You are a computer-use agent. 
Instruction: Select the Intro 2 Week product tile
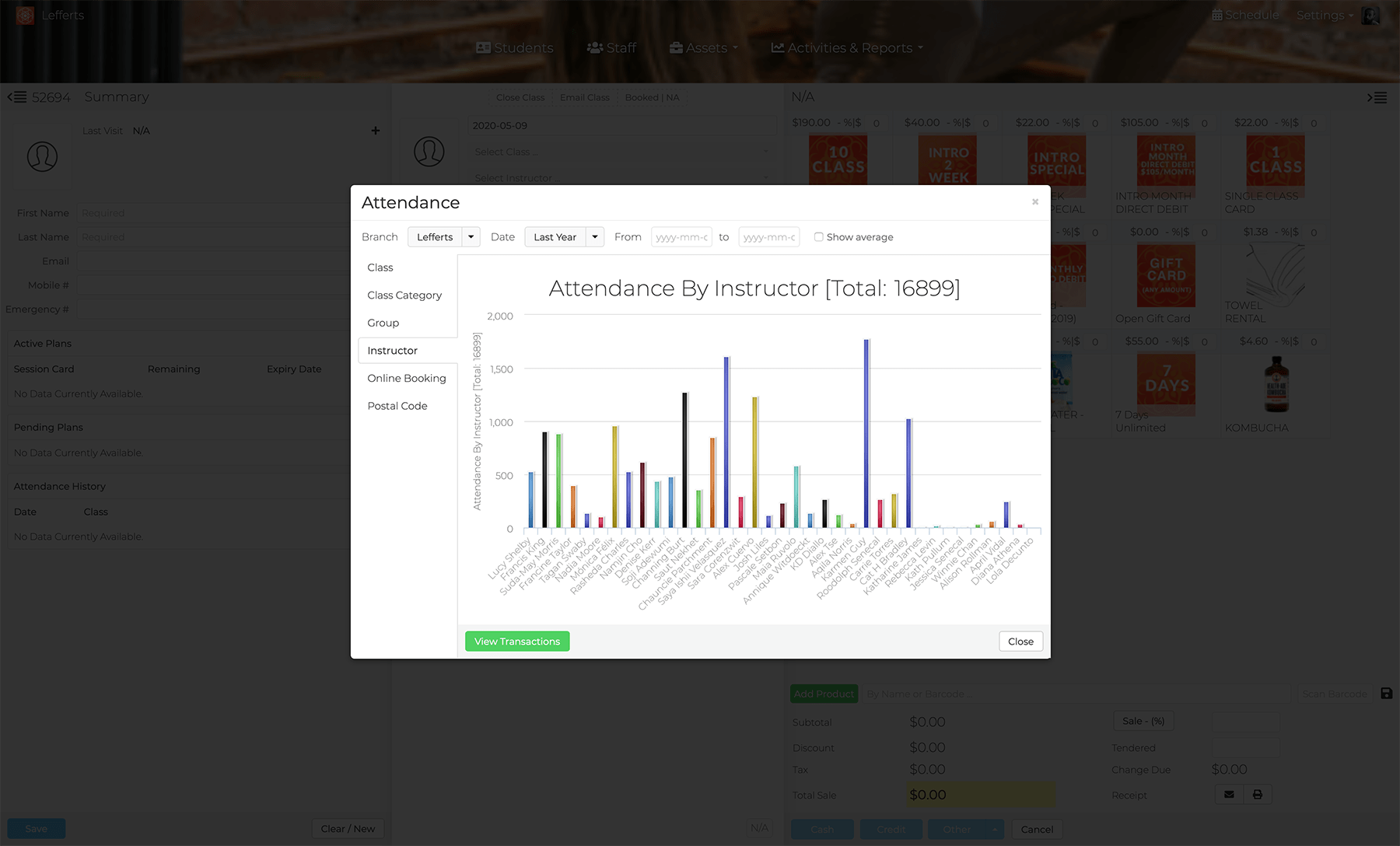pos(948,159)
